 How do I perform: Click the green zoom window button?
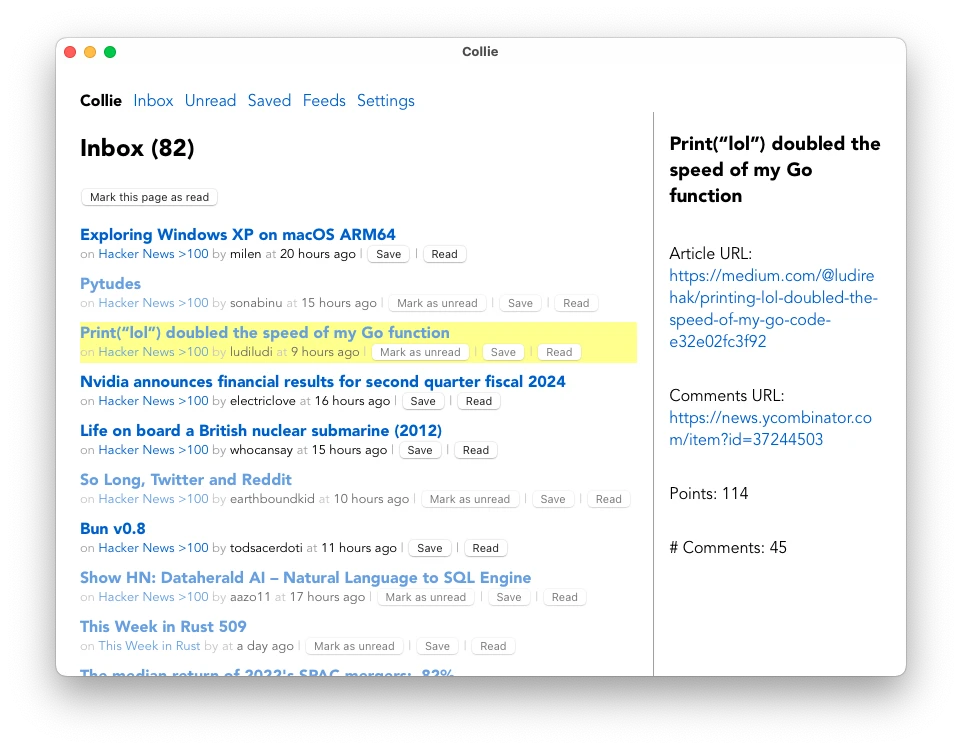[110, 52]
